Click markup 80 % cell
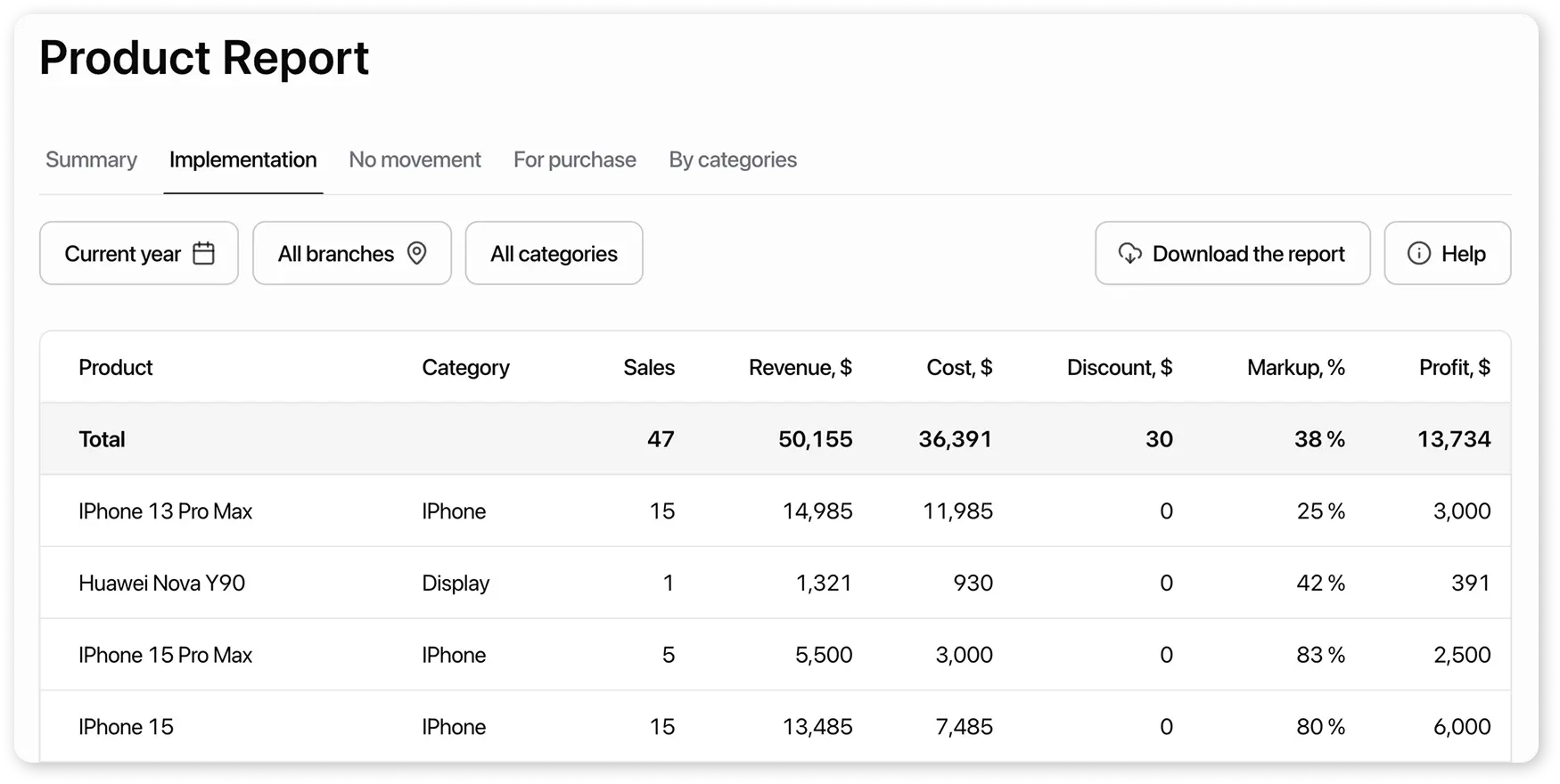Image resolution: width=1560 pixels, height=784 pixels. pos(1321,727)
